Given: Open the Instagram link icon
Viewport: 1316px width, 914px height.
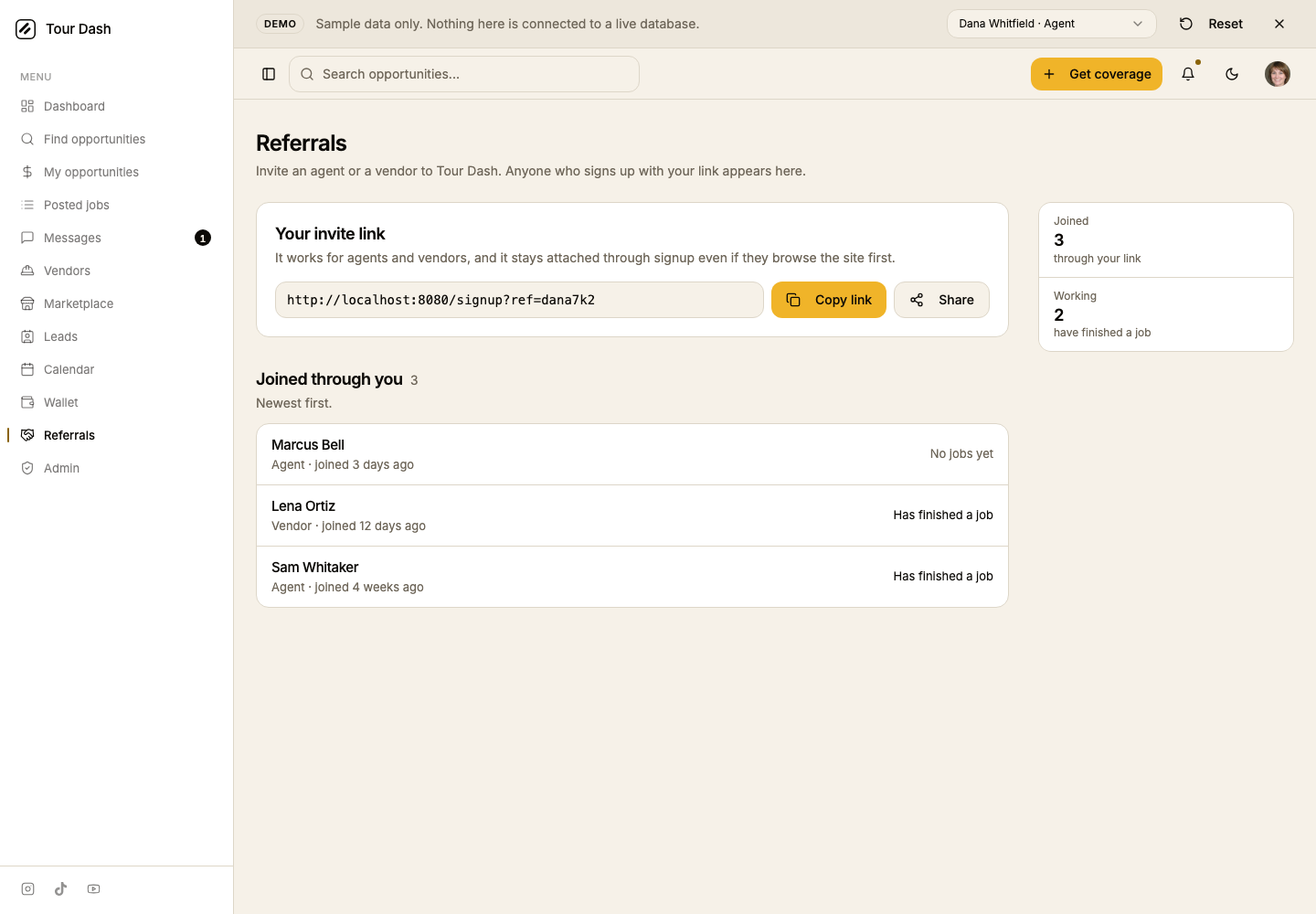Looking at the screenshot, I should tap(28, 888).
